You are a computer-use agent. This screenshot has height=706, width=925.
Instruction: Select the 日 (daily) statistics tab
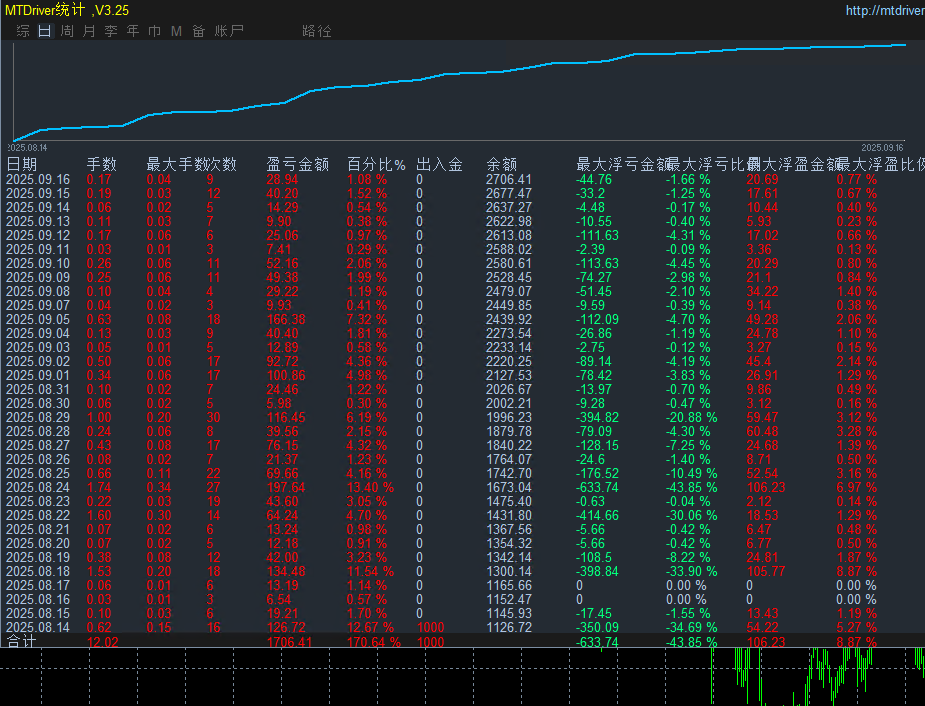[44, 31]
